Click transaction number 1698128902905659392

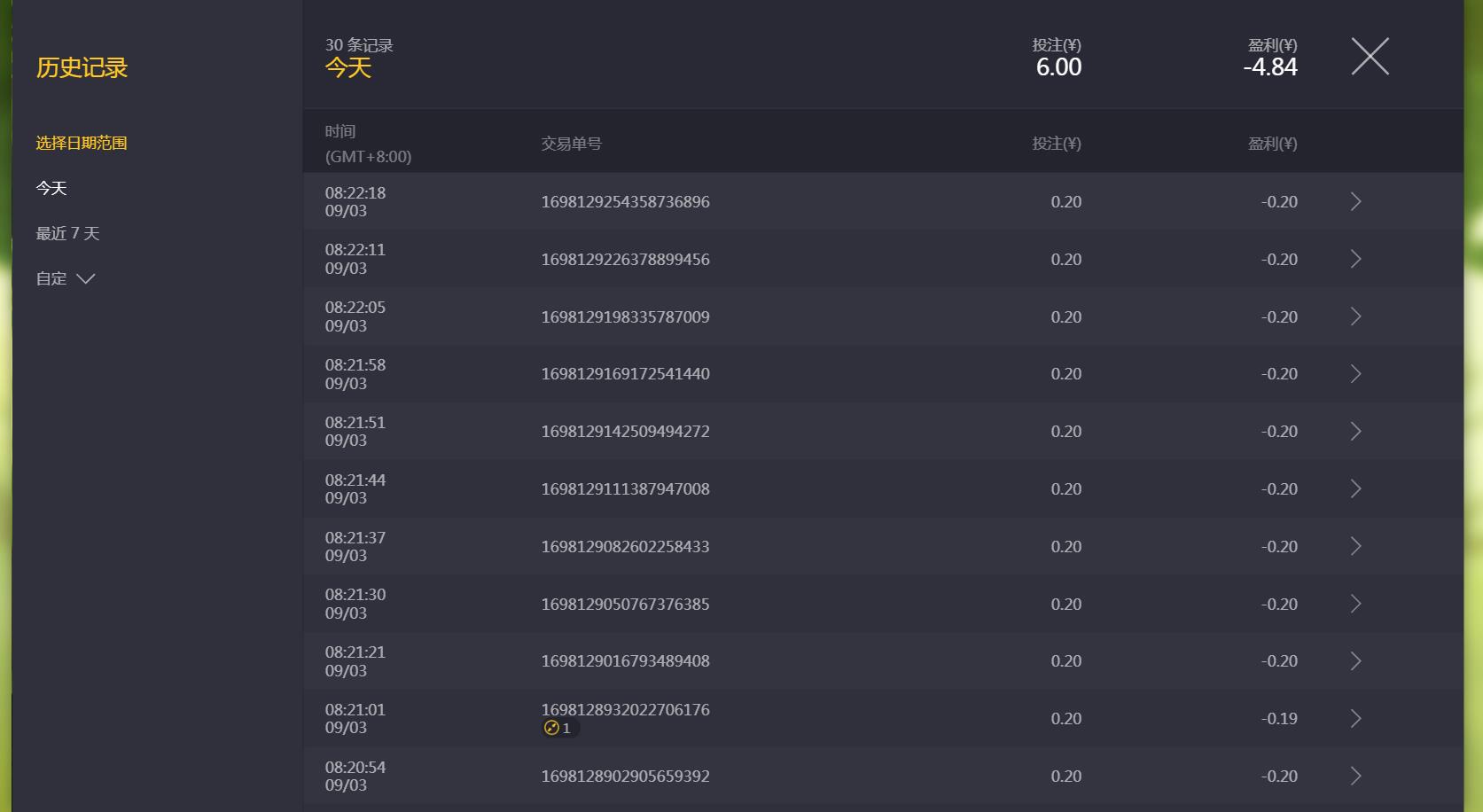[625, 777]
